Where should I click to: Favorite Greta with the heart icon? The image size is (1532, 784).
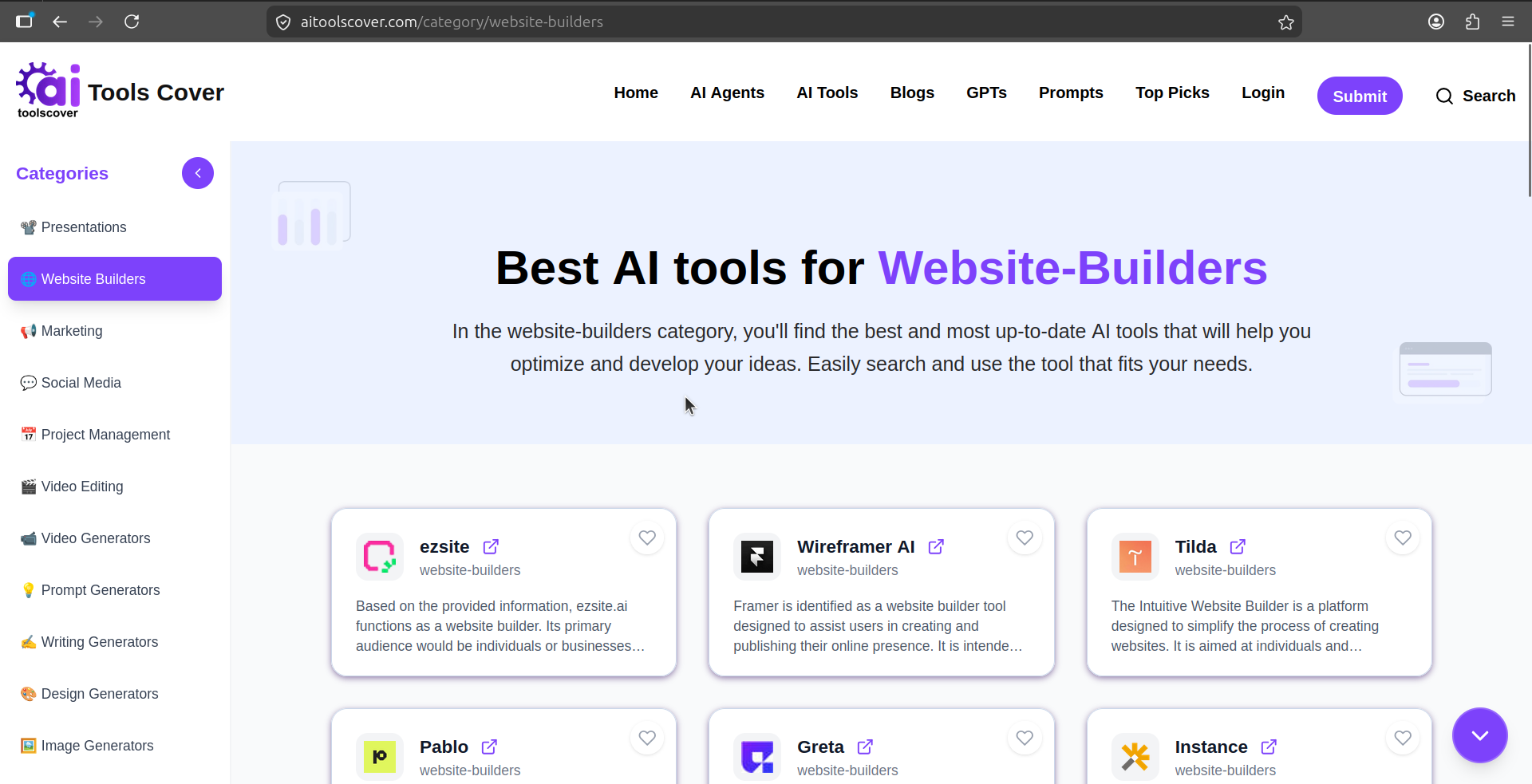(1025, 738)
